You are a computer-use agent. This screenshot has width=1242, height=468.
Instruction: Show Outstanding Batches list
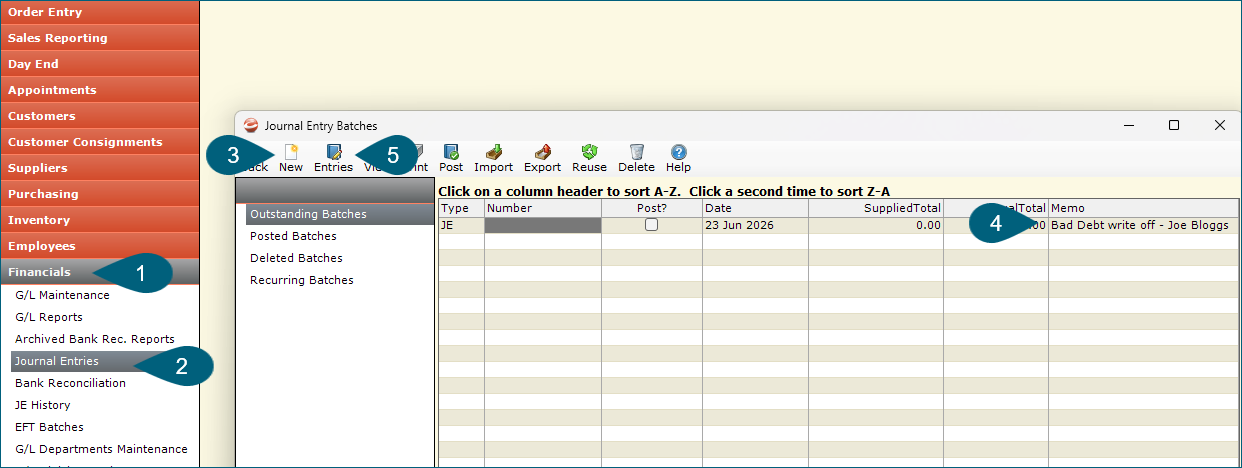click(339, 214)
